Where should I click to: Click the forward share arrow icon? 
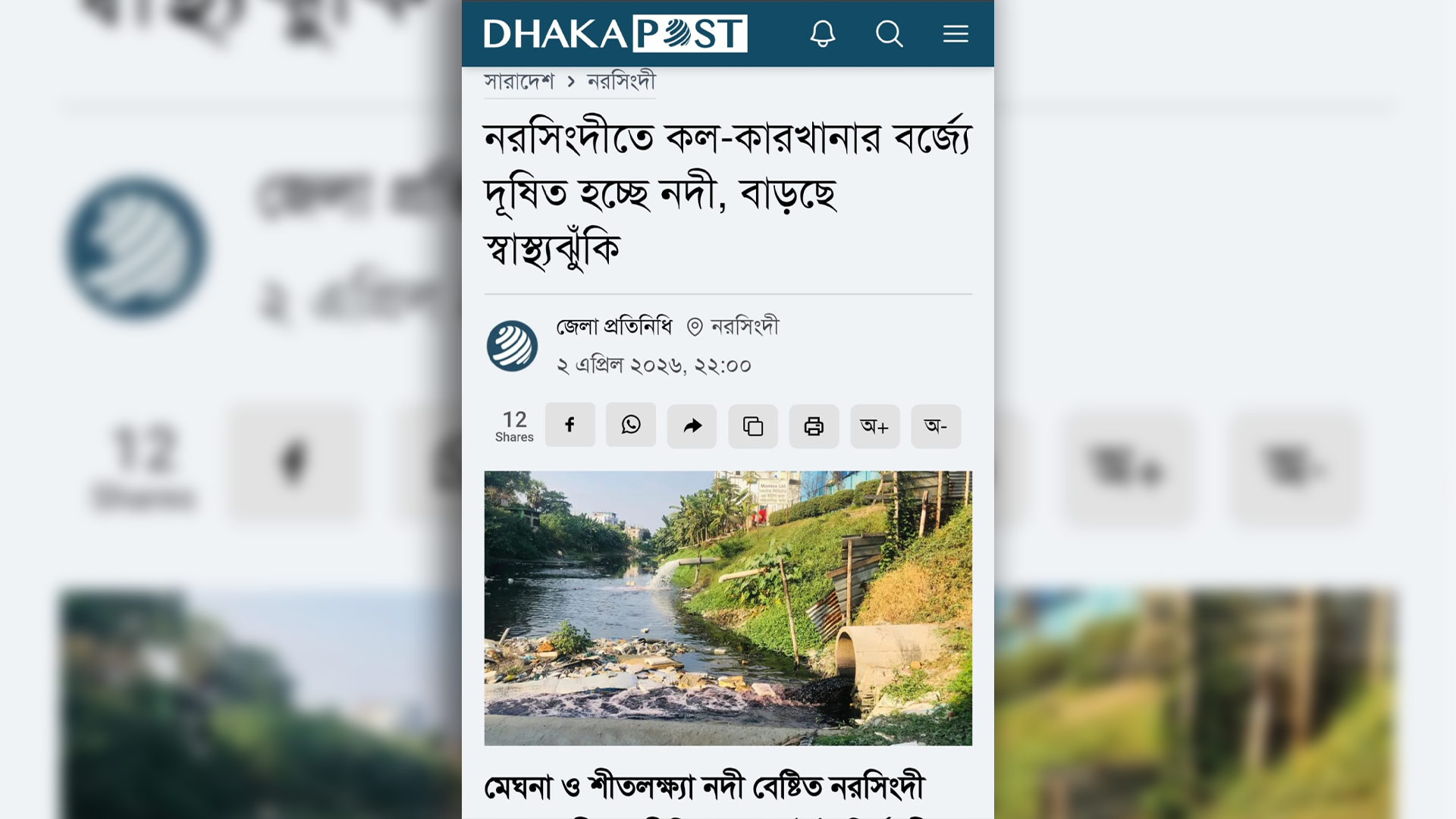click(692, 426)
